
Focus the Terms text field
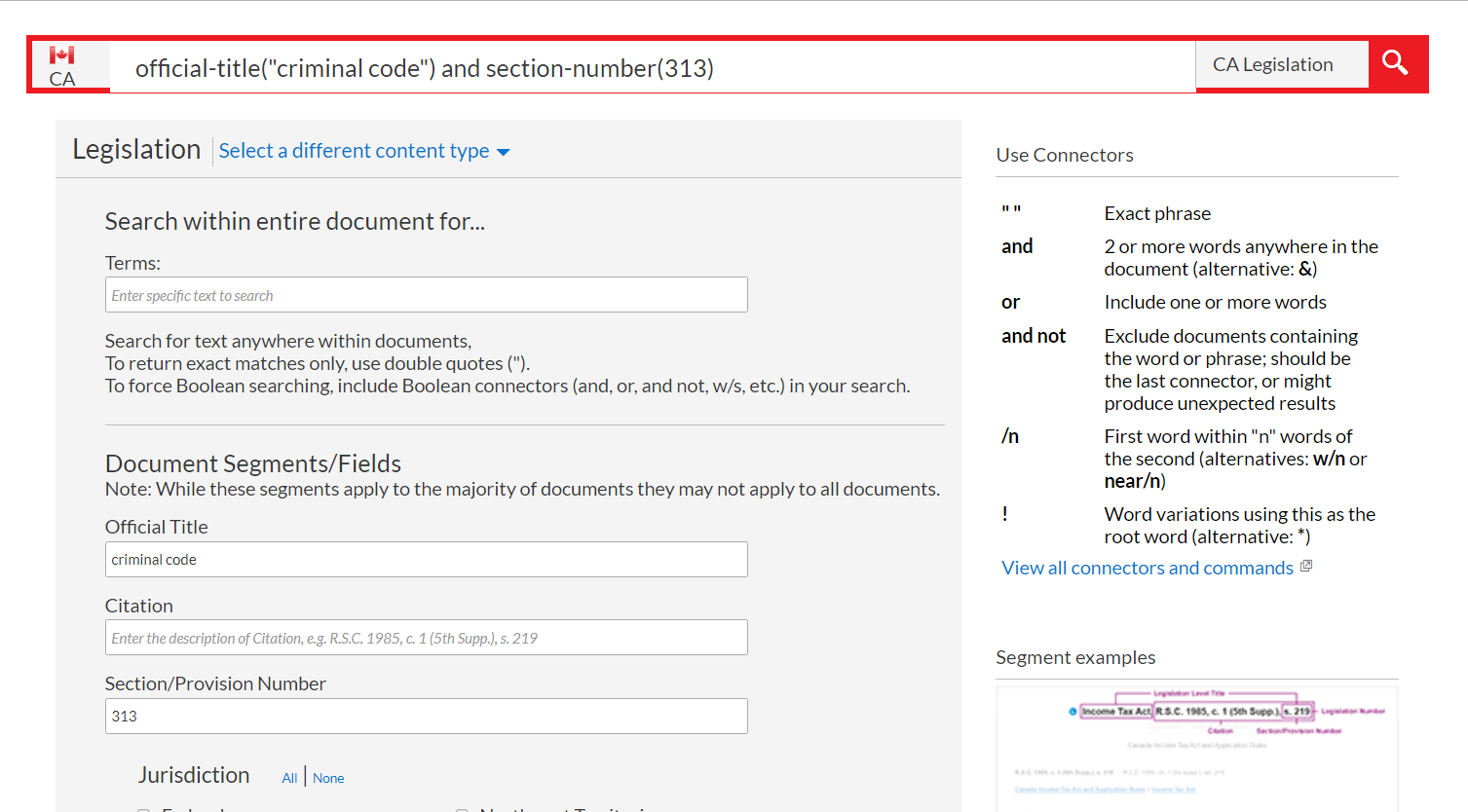426,295
